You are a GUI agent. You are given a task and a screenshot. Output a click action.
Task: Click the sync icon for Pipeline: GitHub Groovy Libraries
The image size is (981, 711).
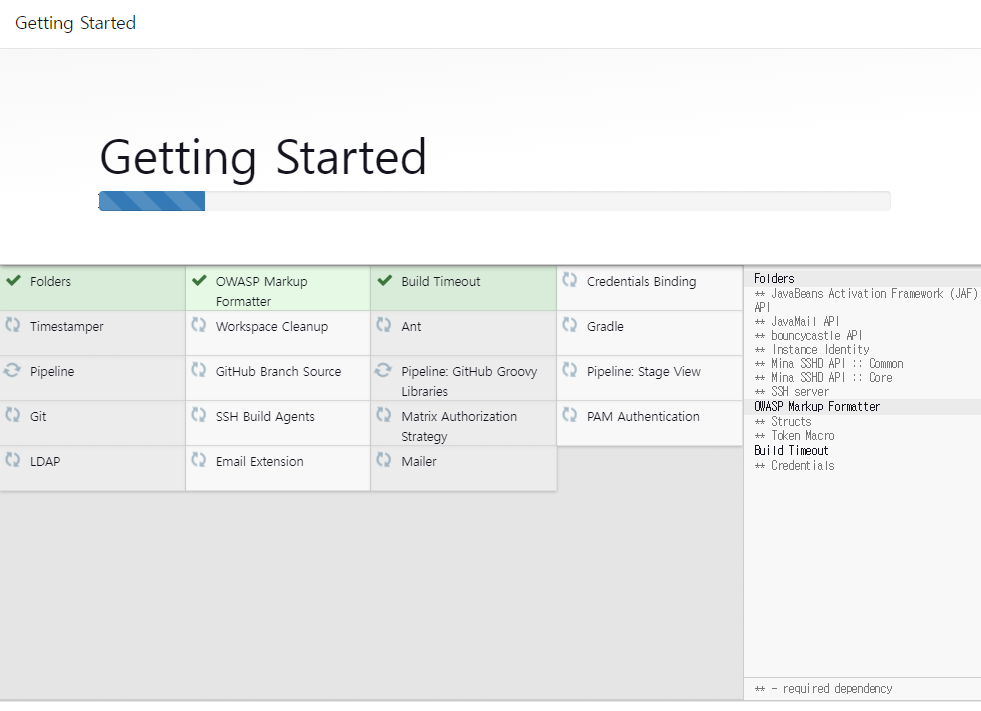point(384,370)
